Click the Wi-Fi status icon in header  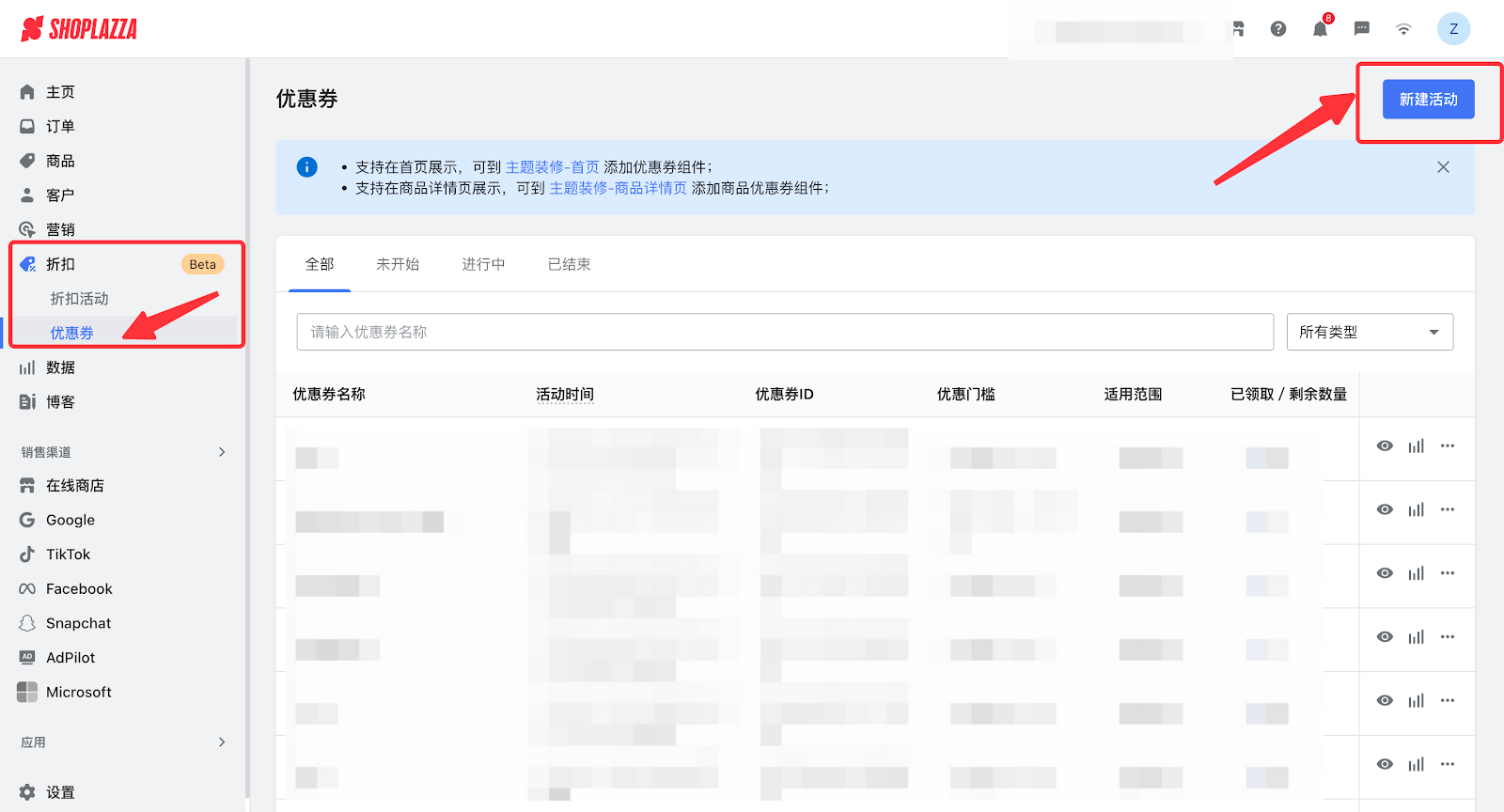click(1403, 29)
